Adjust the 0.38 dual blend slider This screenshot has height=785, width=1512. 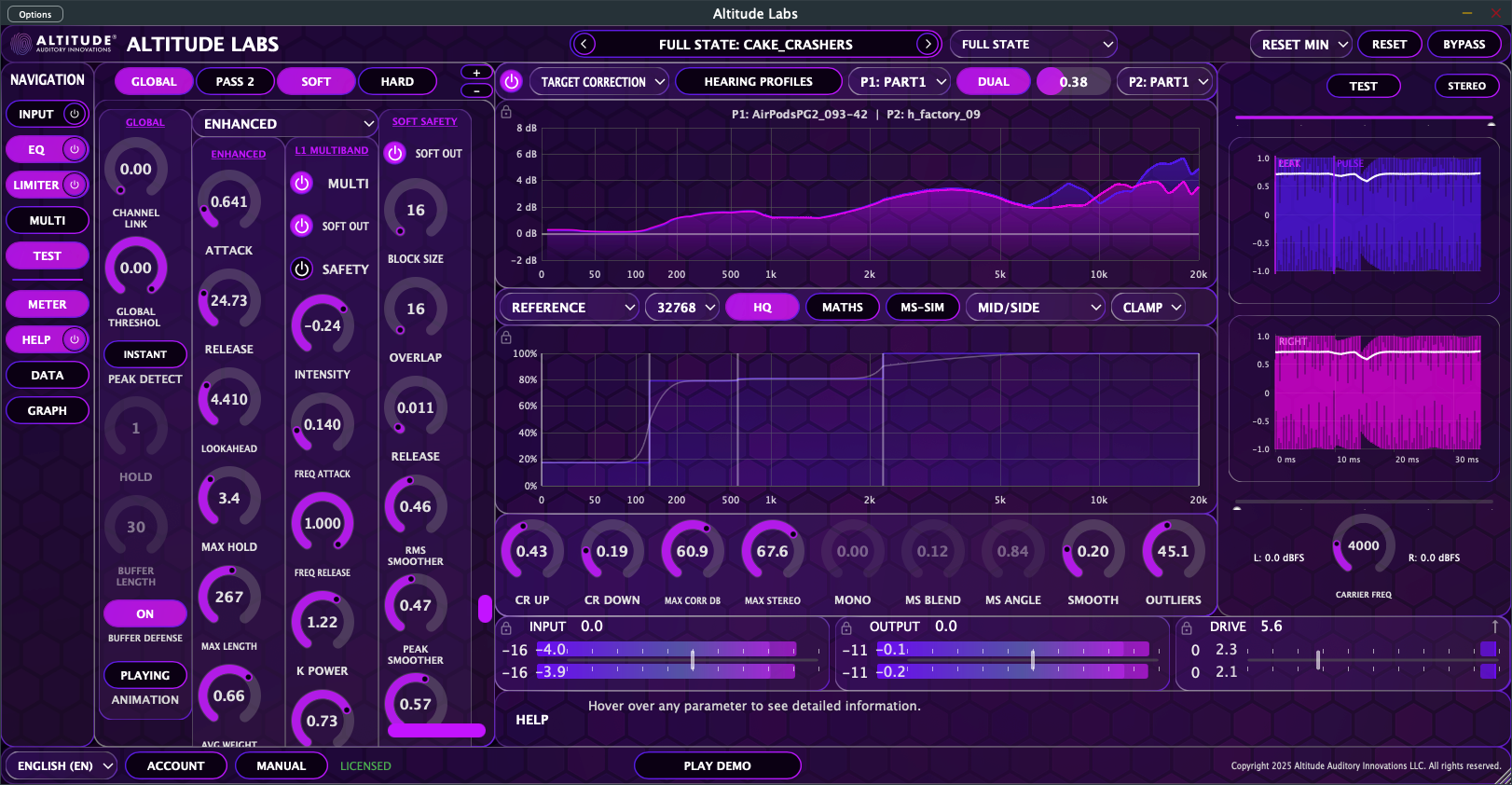click(1073, 81)
